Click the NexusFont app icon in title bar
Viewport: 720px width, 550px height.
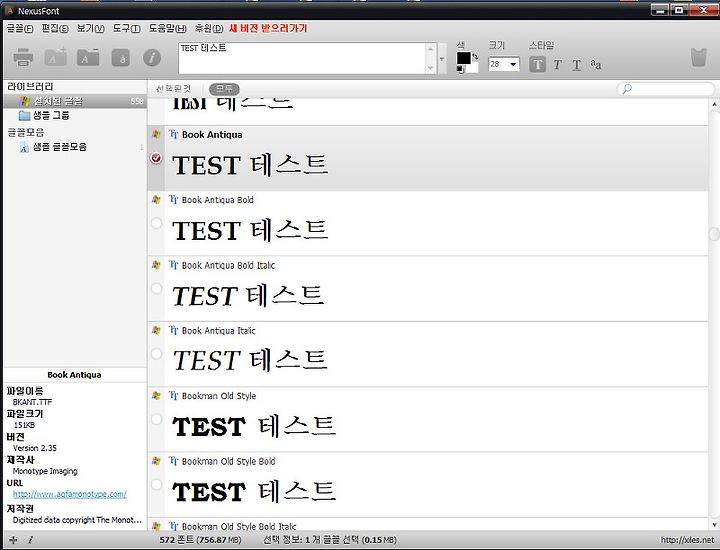10,10
